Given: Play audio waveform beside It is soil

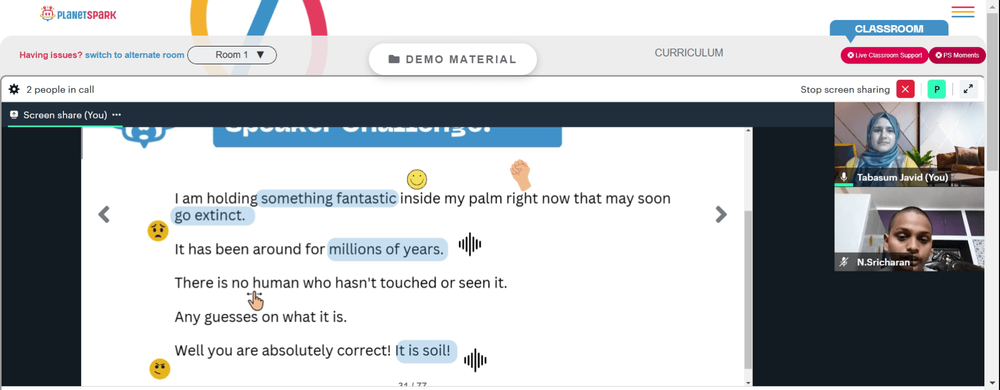Looking at the screenshot, I should [475, 360].
